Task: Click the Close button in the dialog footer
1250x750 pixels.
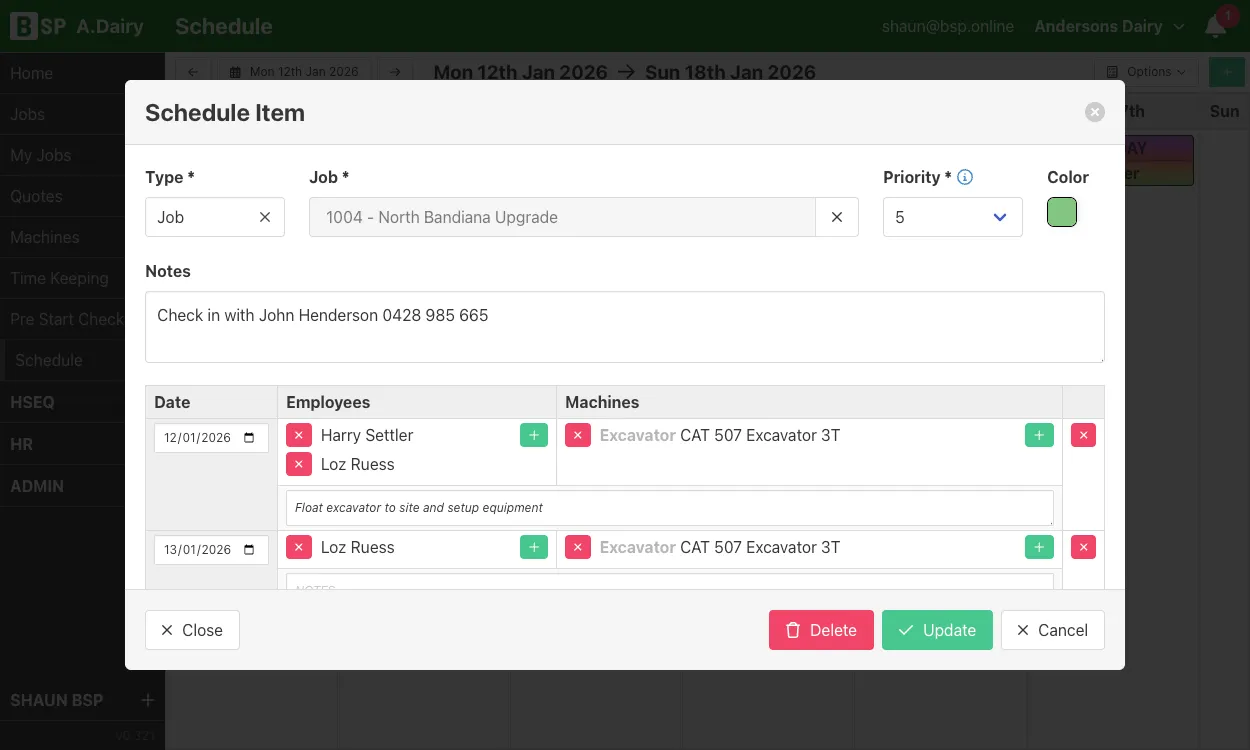Action: tap(192, 630)
